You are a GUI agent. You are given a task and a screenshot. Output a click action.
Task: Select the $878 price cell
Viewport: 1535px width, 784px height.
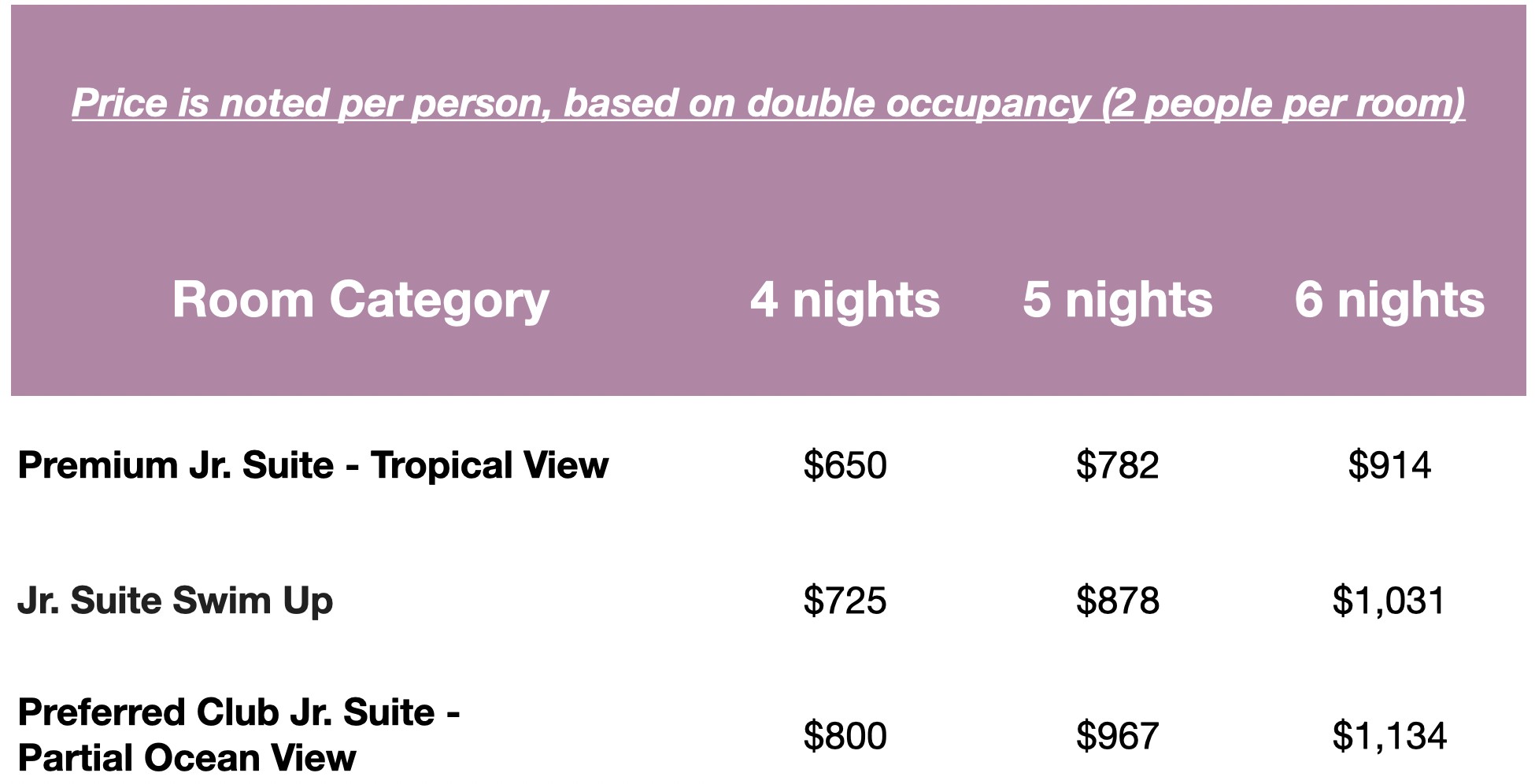[x=1118, y=601]
